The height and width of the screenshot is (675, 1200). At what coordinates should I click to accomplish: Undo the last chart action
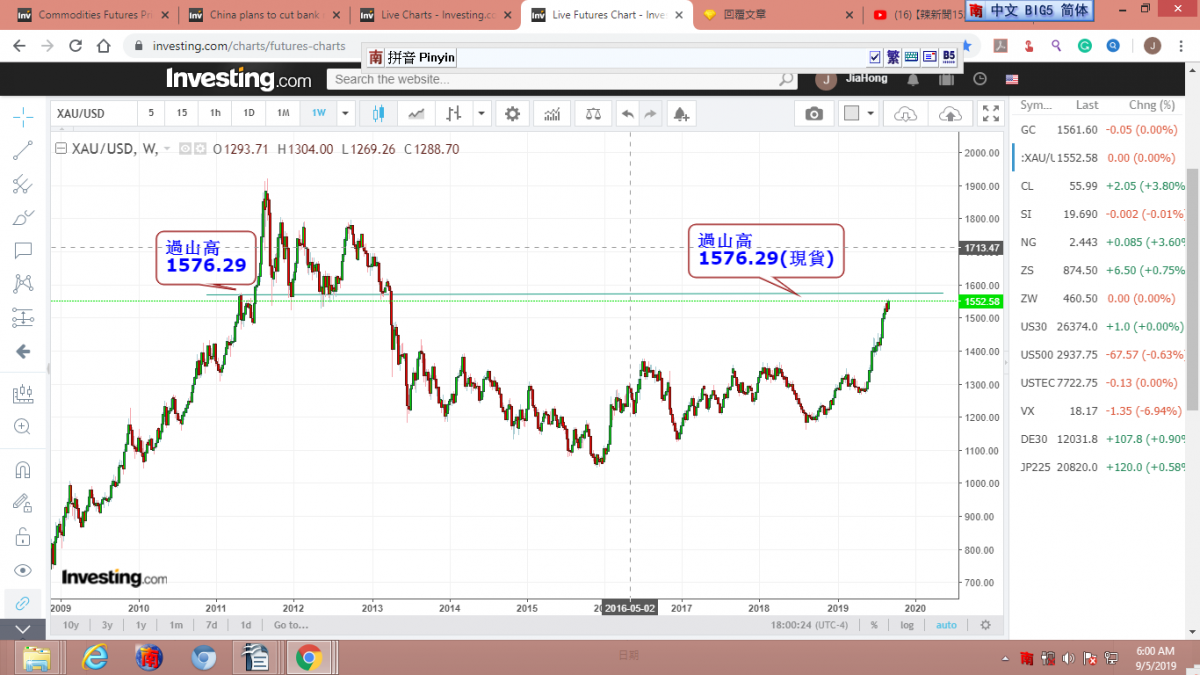(628, 113)
